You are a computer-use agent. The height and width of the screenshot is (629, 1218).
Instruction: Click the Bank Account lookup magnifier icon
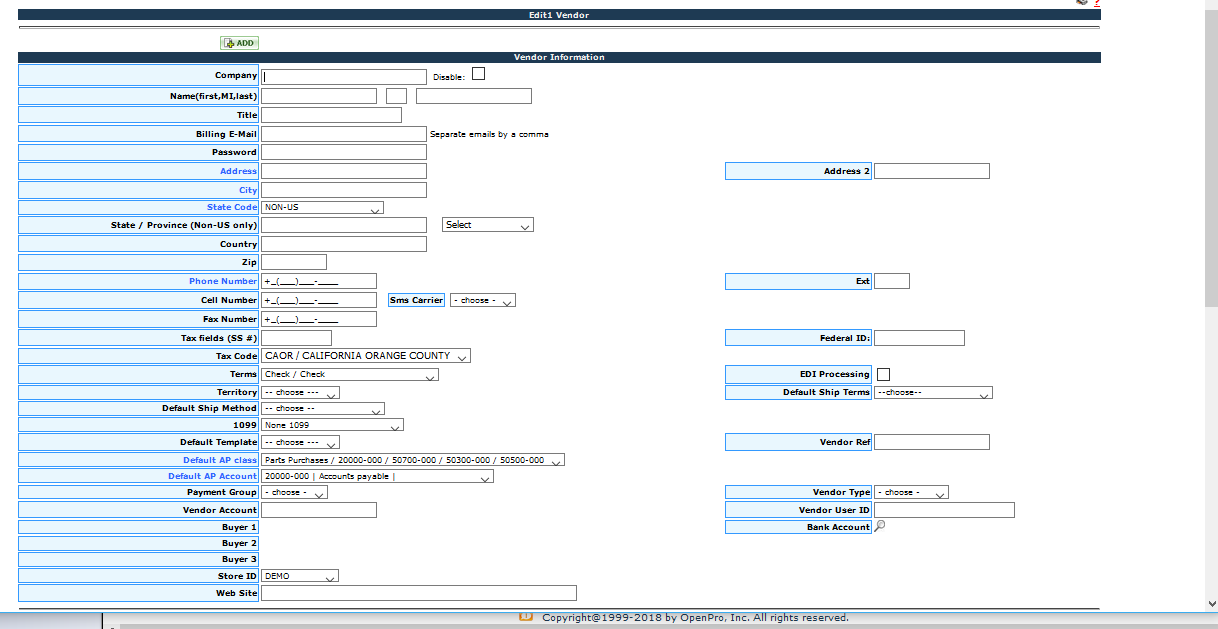pos(879,527)
